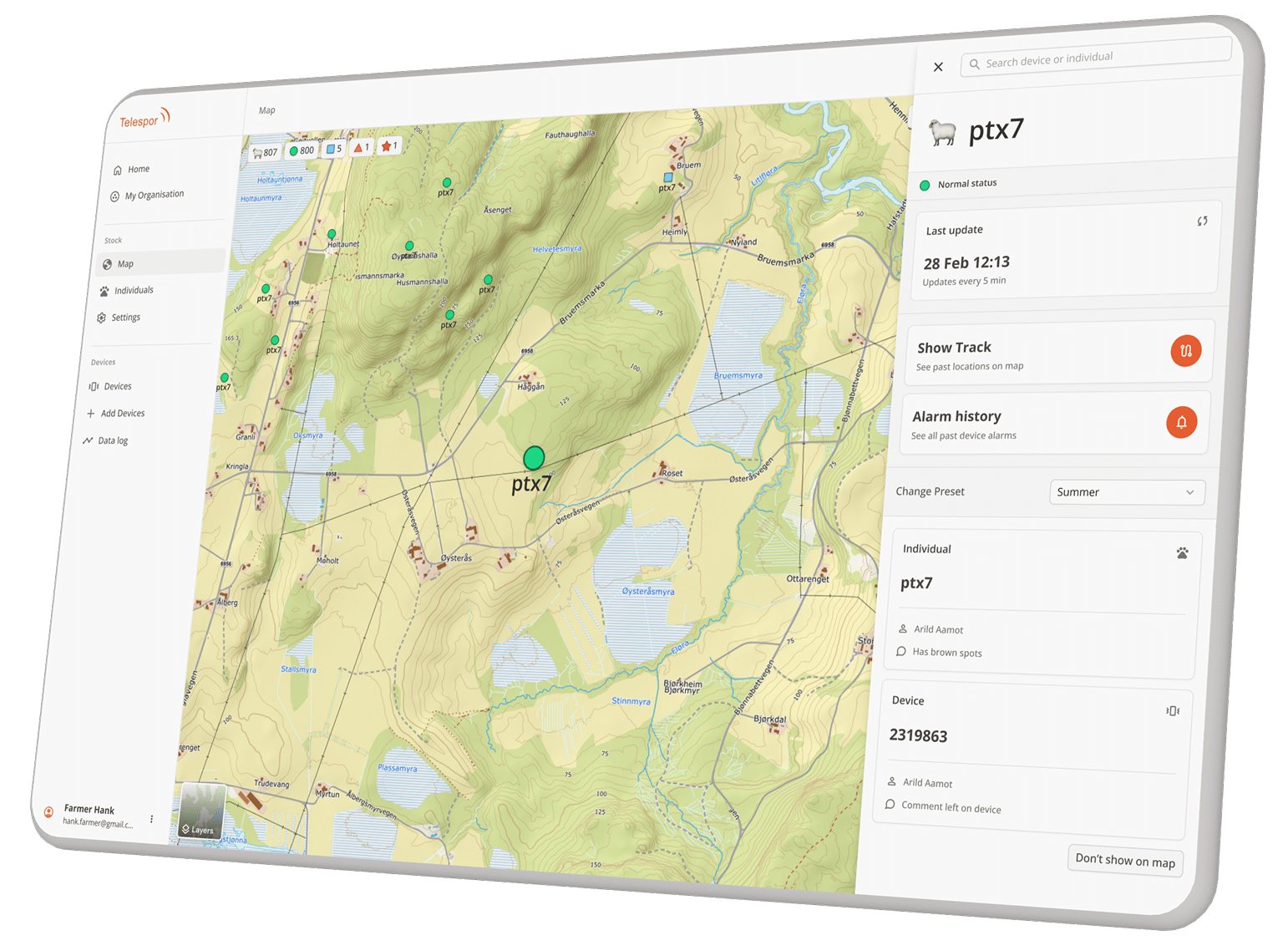Screen dimensions: 1288x951
Task: Filter map by the sheep count 807 chip
Action: [265, 152]
